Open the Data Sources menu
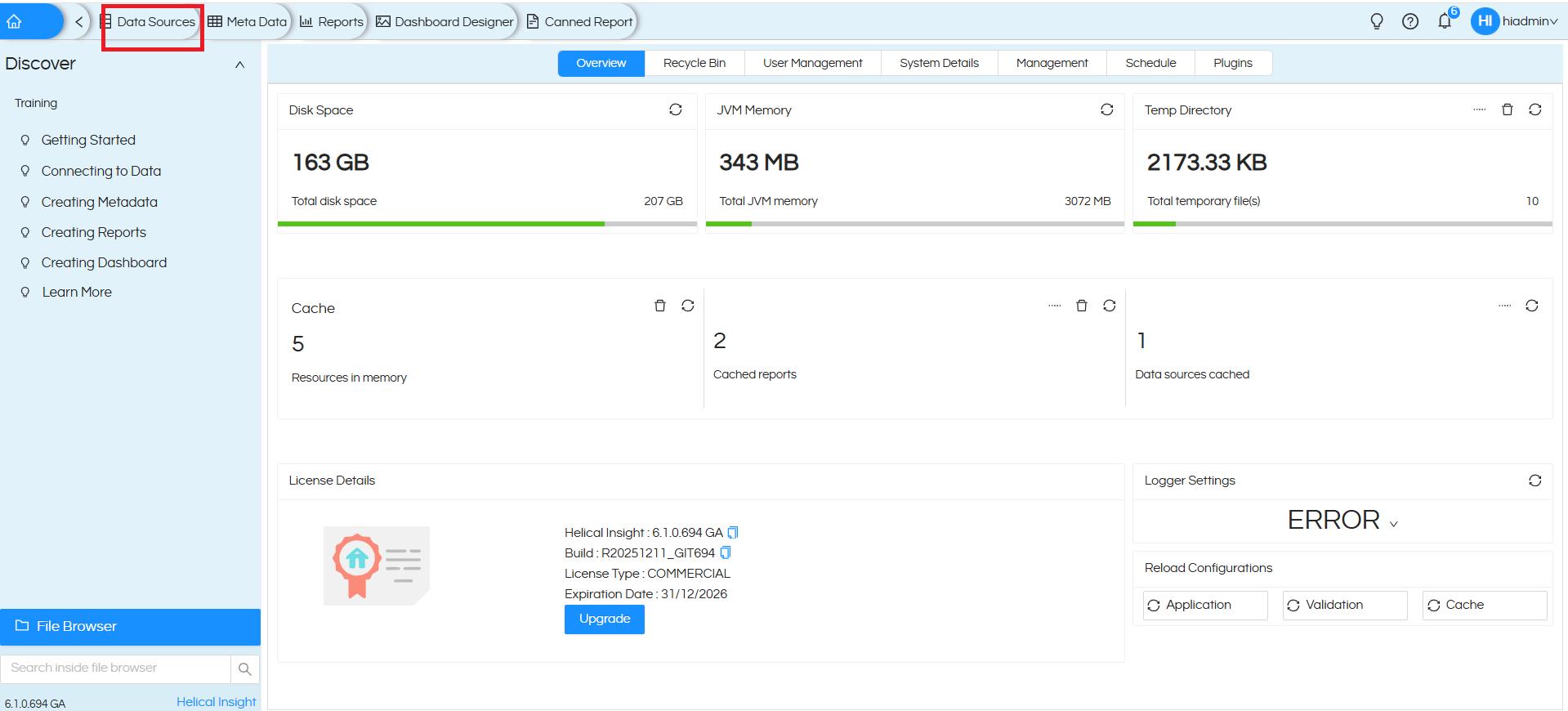This screenshot has height=711, width=1568. (149, 22)
